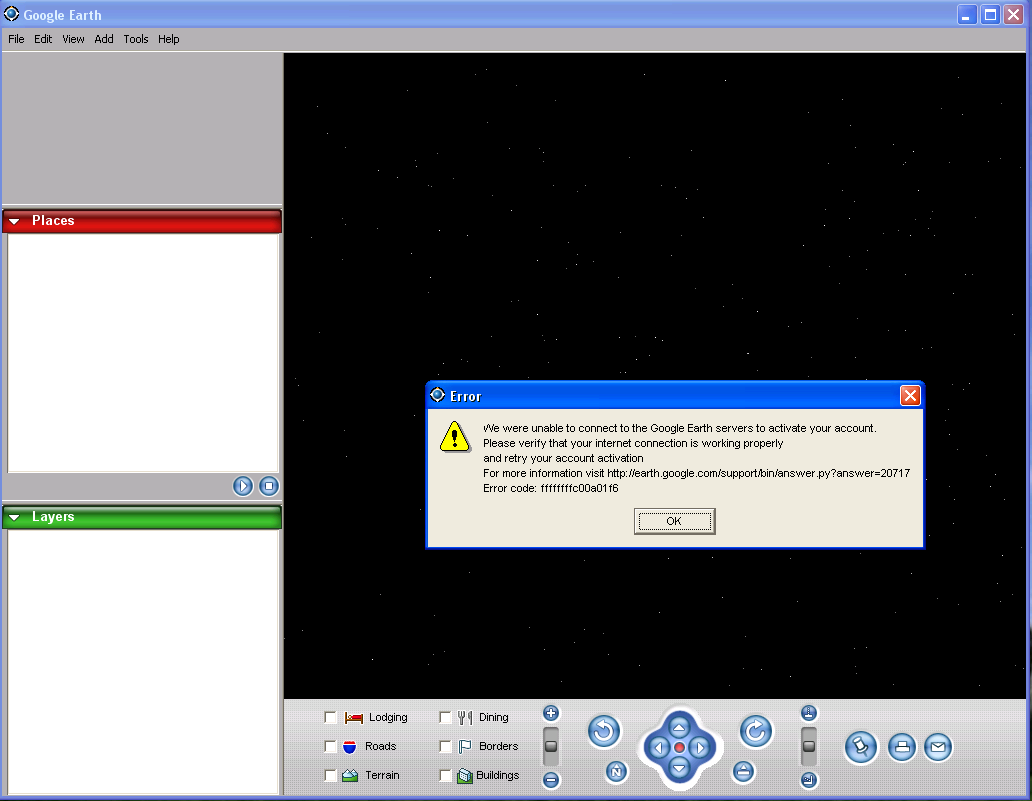Reset the tilt with eject-style button

pos(743,771)
